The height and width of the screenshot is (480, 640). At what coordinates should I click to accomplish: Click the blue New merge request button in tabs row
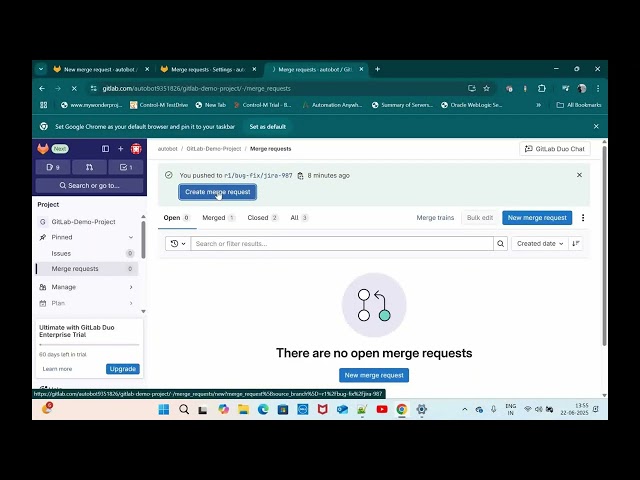point(537,218)
